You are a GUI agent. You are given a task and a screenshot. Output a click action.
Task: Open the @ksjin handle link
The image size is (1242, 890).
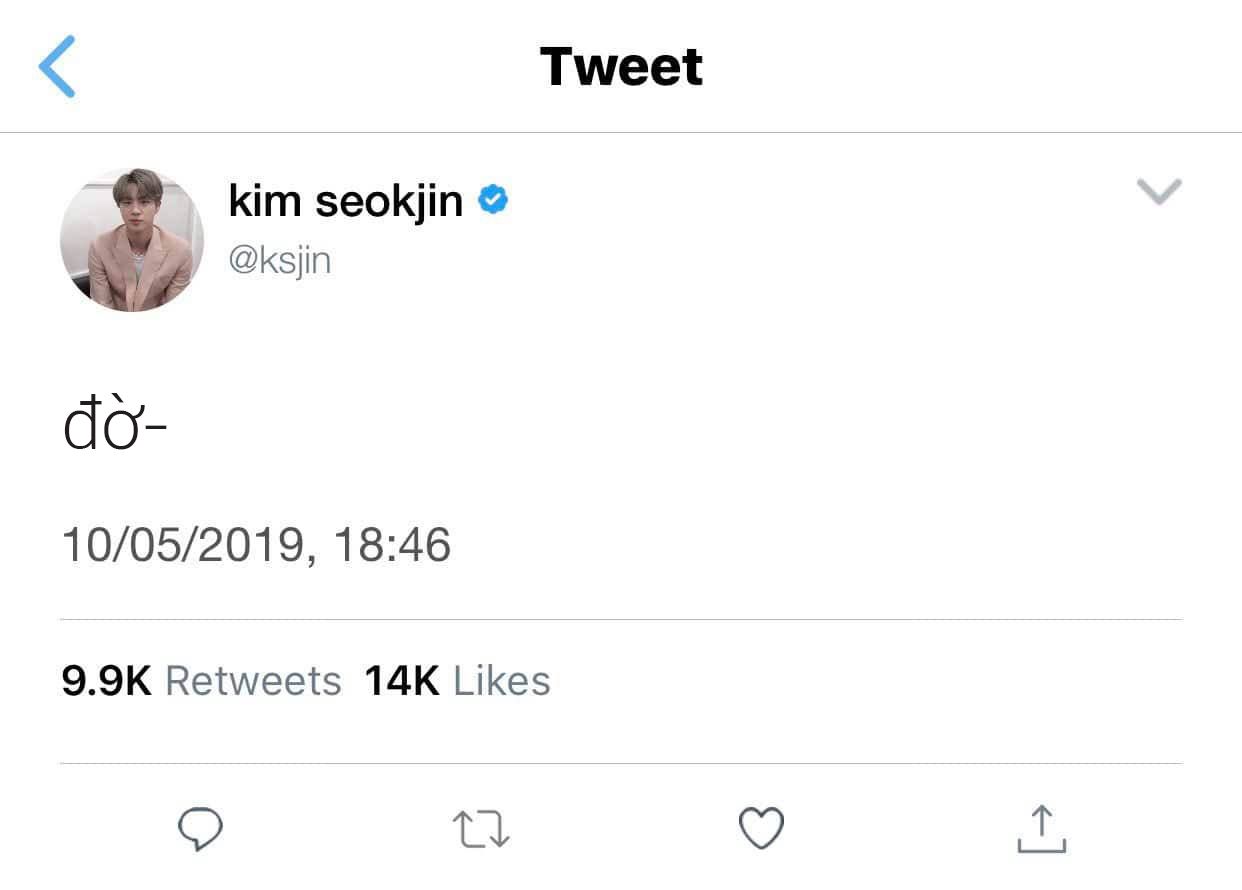280,261
